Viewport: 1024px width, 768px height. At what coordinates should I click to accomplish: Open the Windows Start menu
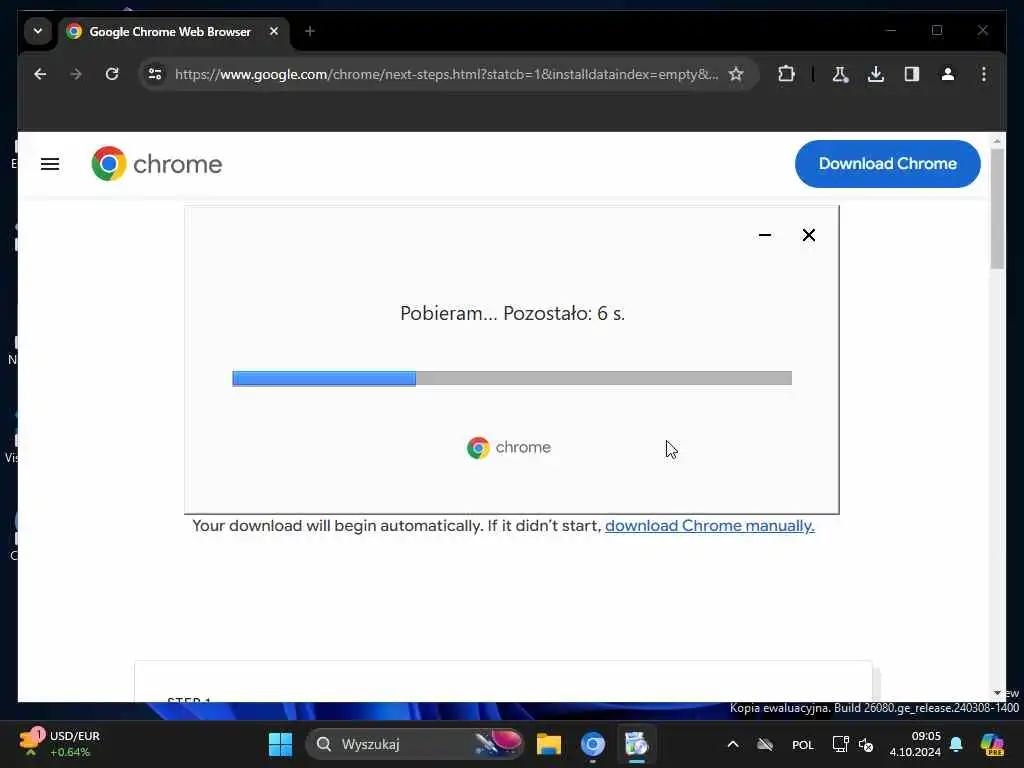tap(281, 744)
